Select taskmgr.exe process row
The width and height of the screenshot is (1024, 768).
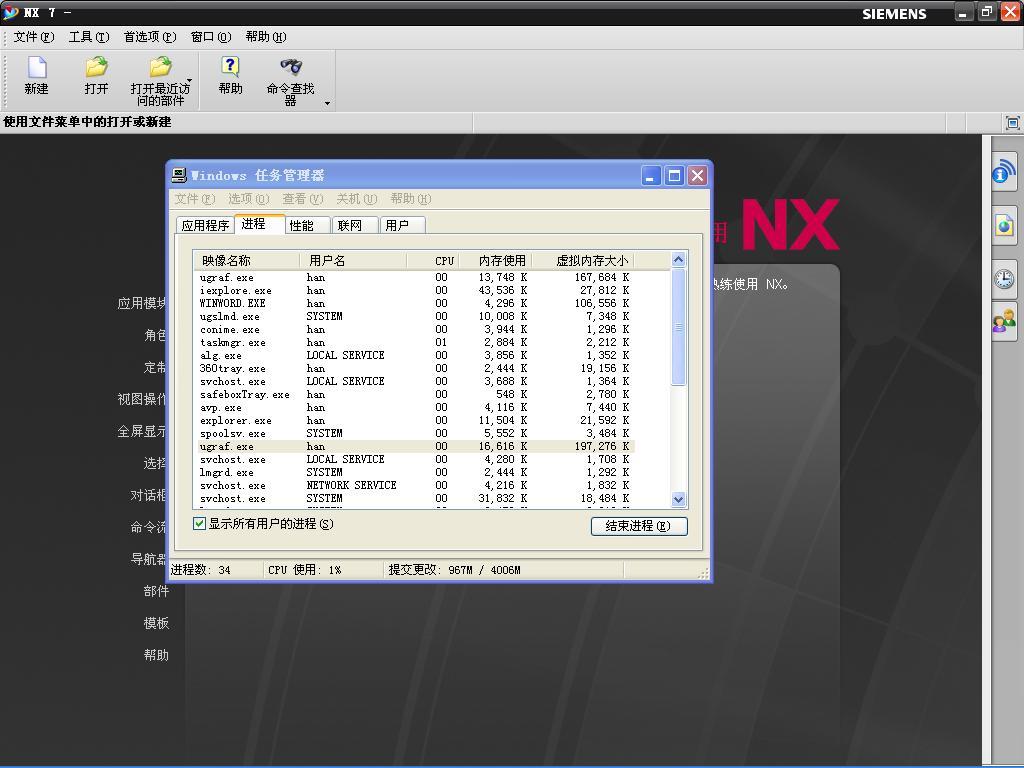pyautogui.click(x=415, y=343)
